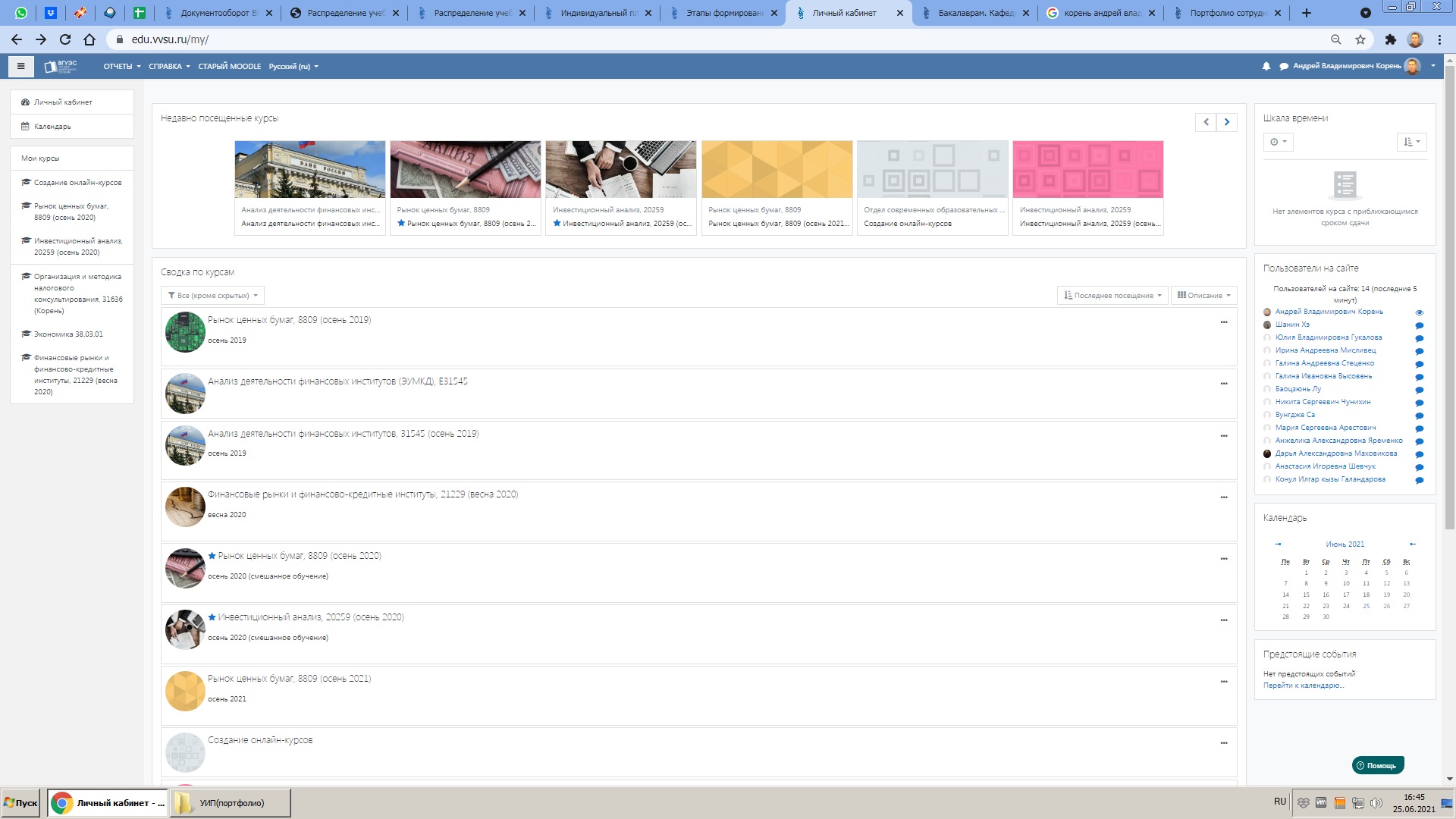Click Chrome extensions puzzle icon
The width and height of the screenshot is (1456, 819).
coord(1390,39)
